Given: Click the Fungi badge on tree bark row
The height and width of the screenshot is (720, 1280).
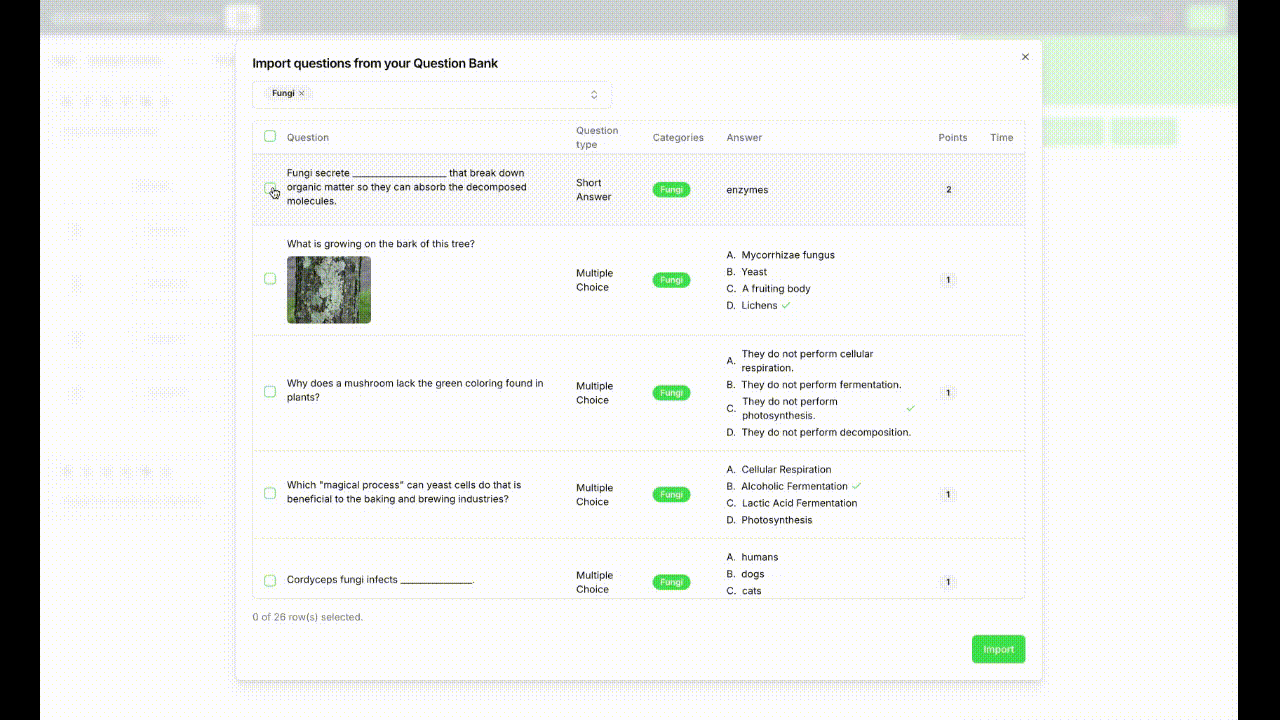Looking at the screenshot, I should 671,280.
